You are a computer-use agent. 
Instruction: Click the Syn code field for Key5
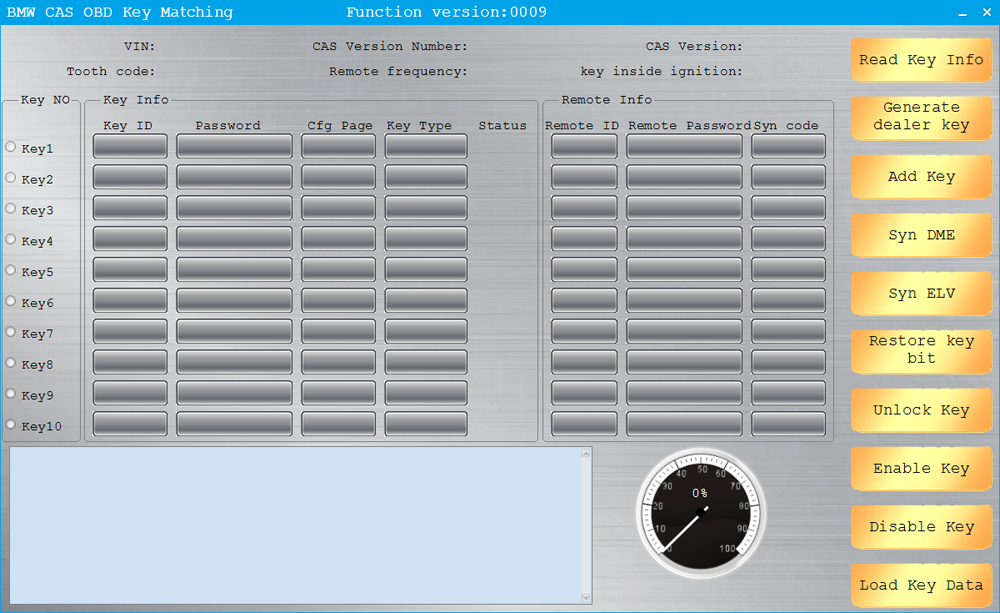pos(788,269)
